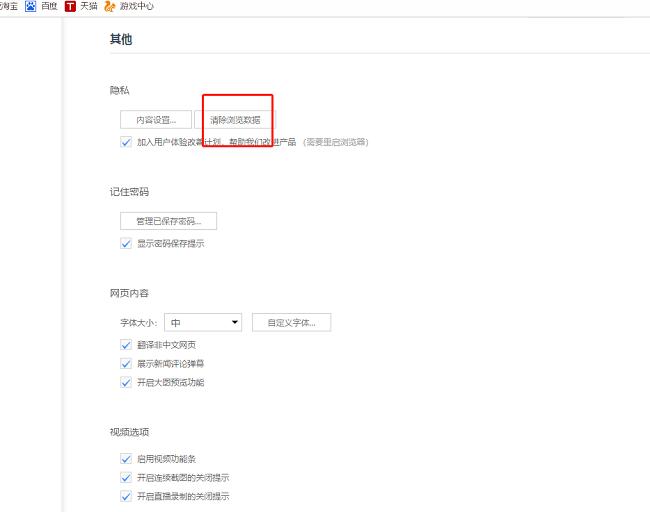The image size is (650, 512).
Task: Open the 淘宝 bookmark in bookmarks bar
Action: point(8,6)
